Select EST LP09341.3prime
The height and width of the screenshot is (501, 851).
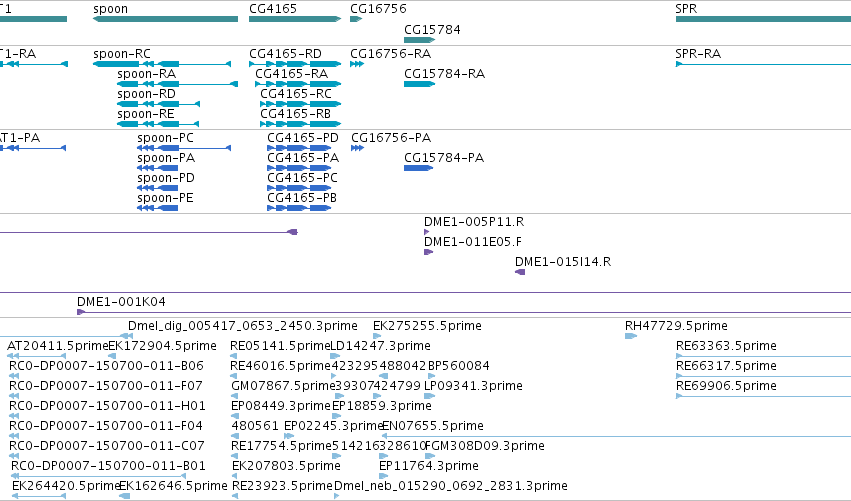[x=473, y=386]
